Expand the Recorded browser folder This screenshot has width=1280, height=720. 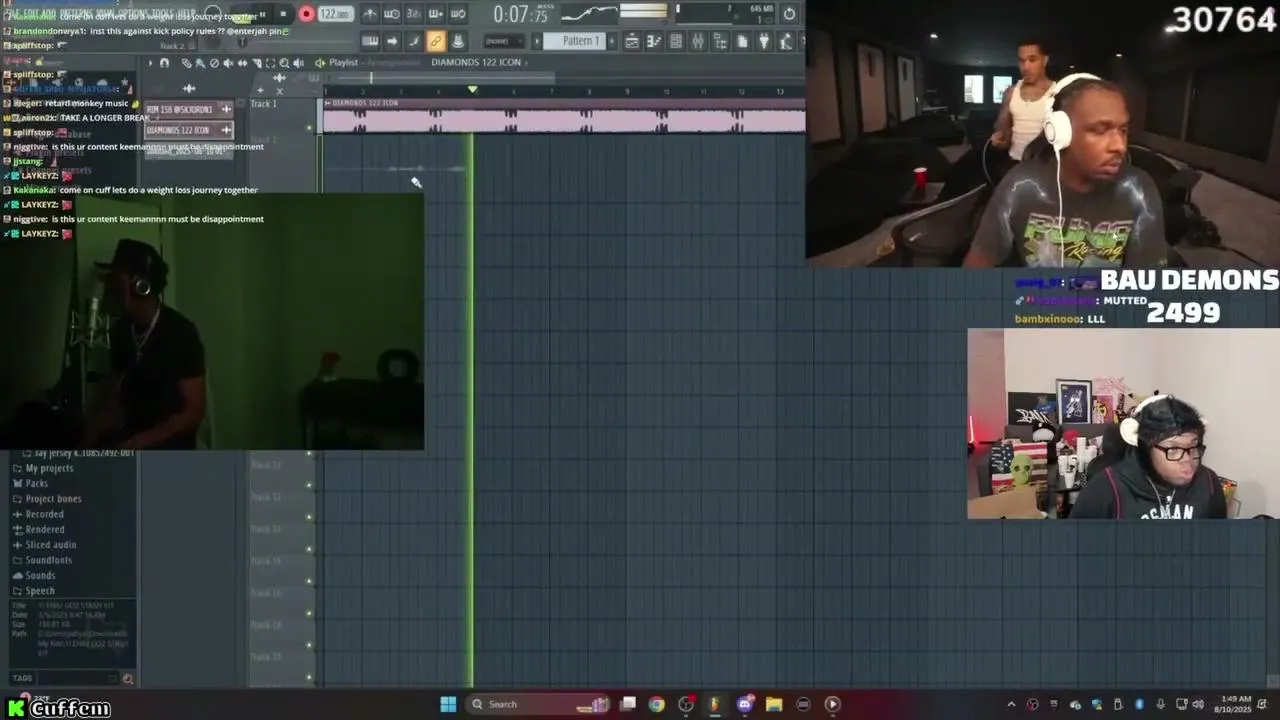tap(44, 514)
